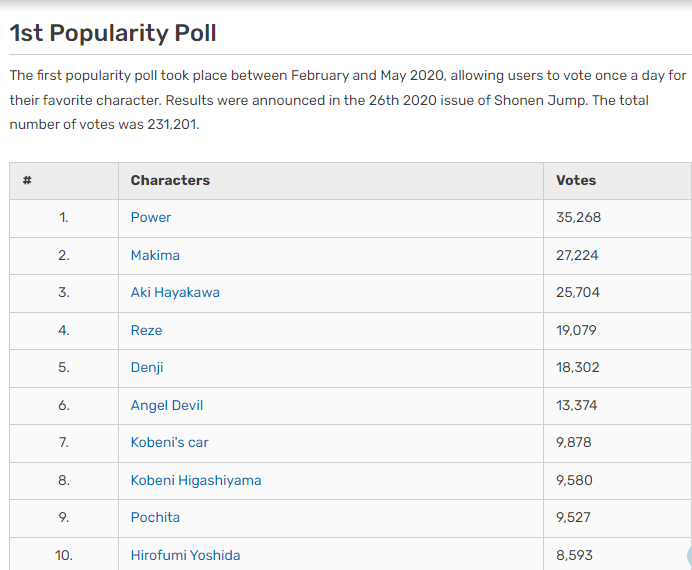Click the Characters column header
This screenshot has width=692, height=570.
click(170, 181)
